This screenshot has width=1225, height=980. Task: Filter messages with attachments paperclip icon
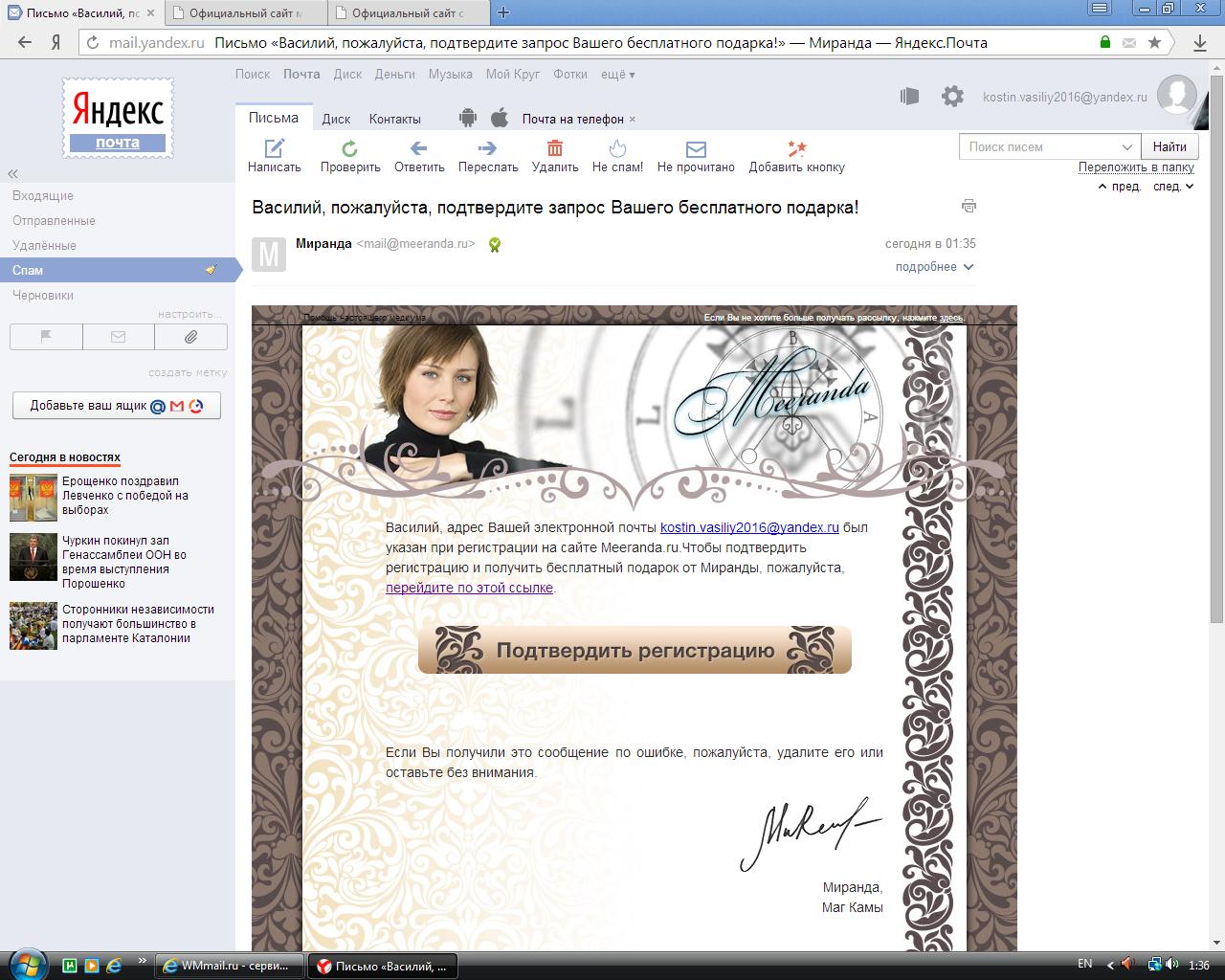191,337
